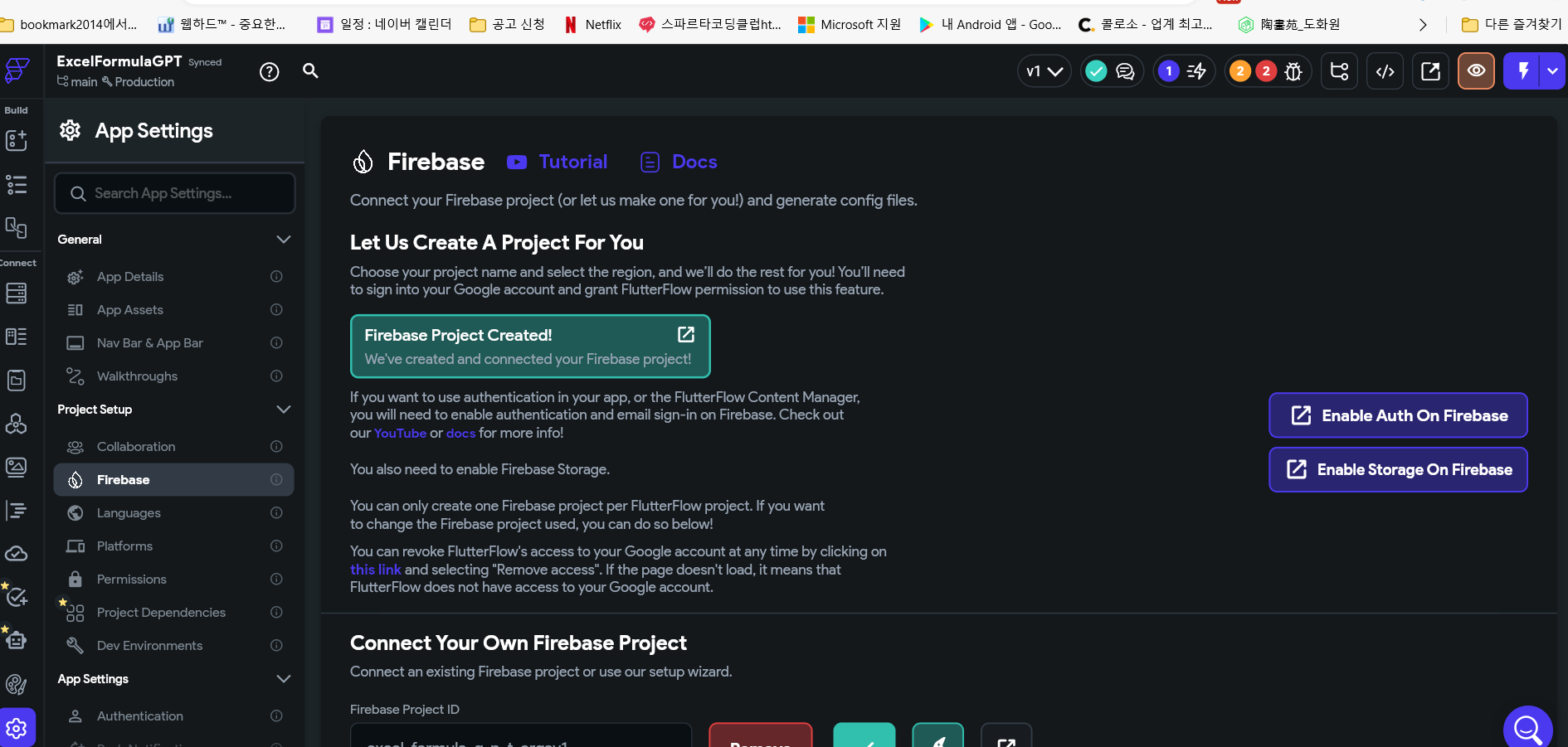Run test mode with lightning button

[x=1522, y=71]
